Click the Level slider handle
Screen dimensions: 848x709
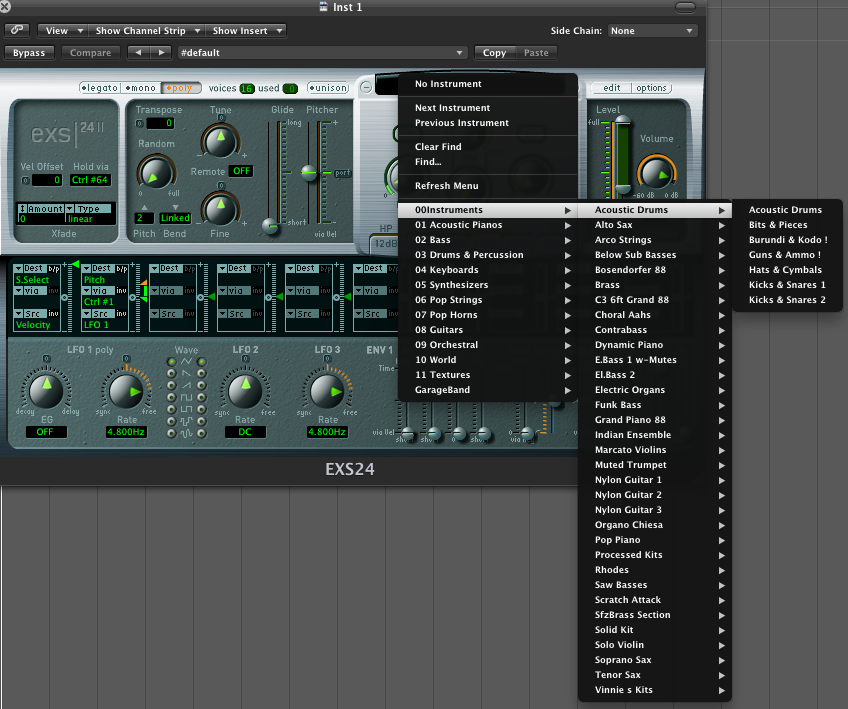[622, 121]
